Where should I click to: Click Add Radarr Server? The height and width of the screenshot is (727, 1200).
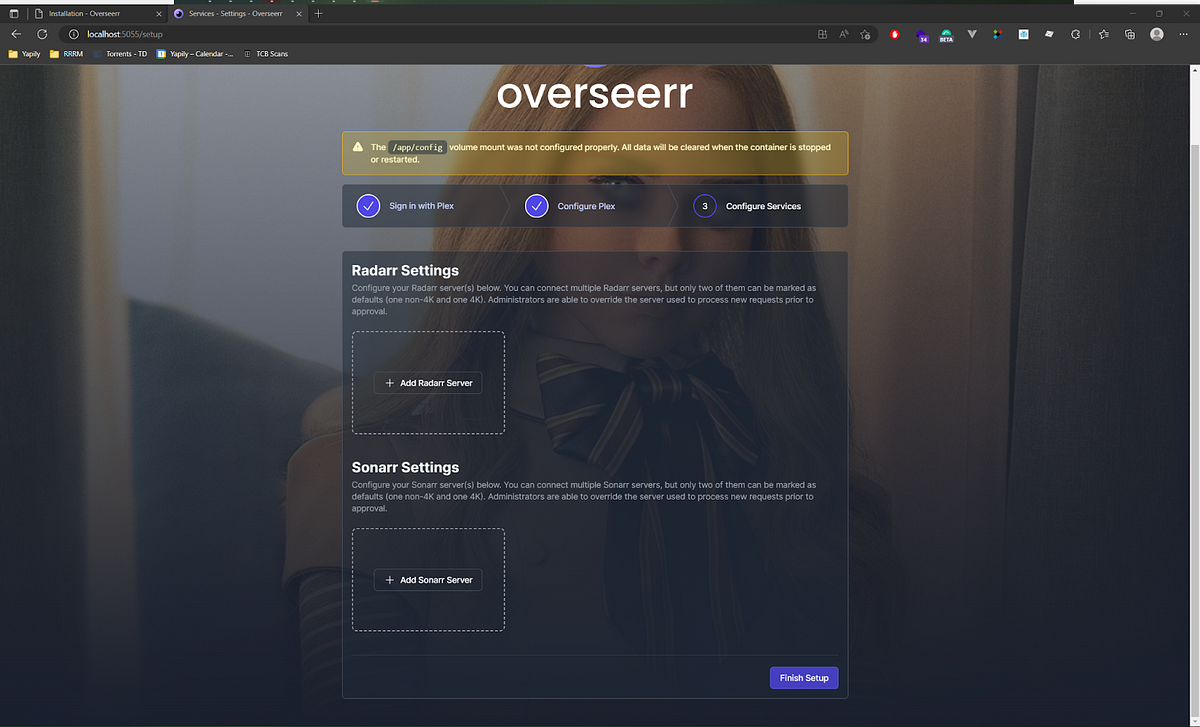click(428, 382)
